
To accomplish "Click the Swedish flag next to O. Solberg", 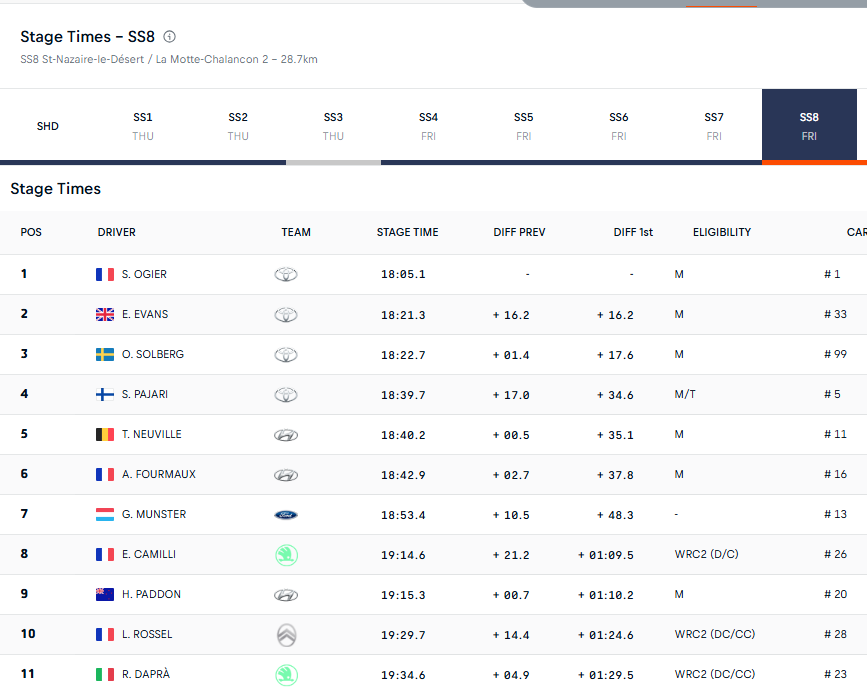I will coord(105,354).
